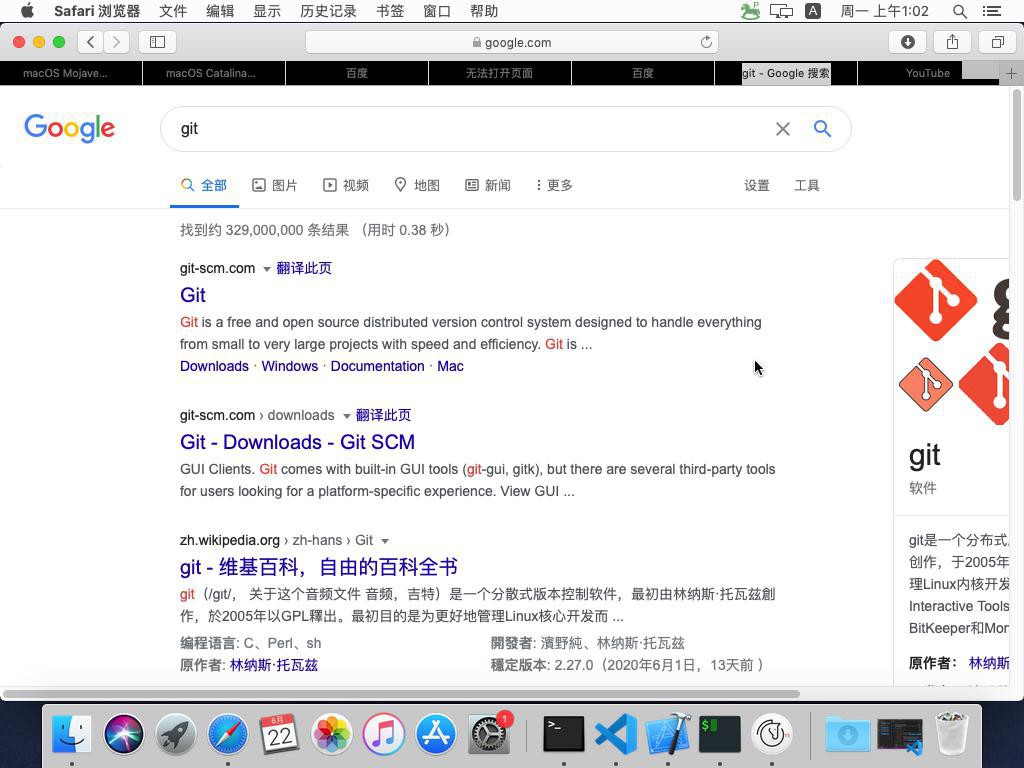The height and width of the screenshot is (768, 1024).
Task: Expand the arrow beside zh.wikipedia.org result
Action: 385,541
